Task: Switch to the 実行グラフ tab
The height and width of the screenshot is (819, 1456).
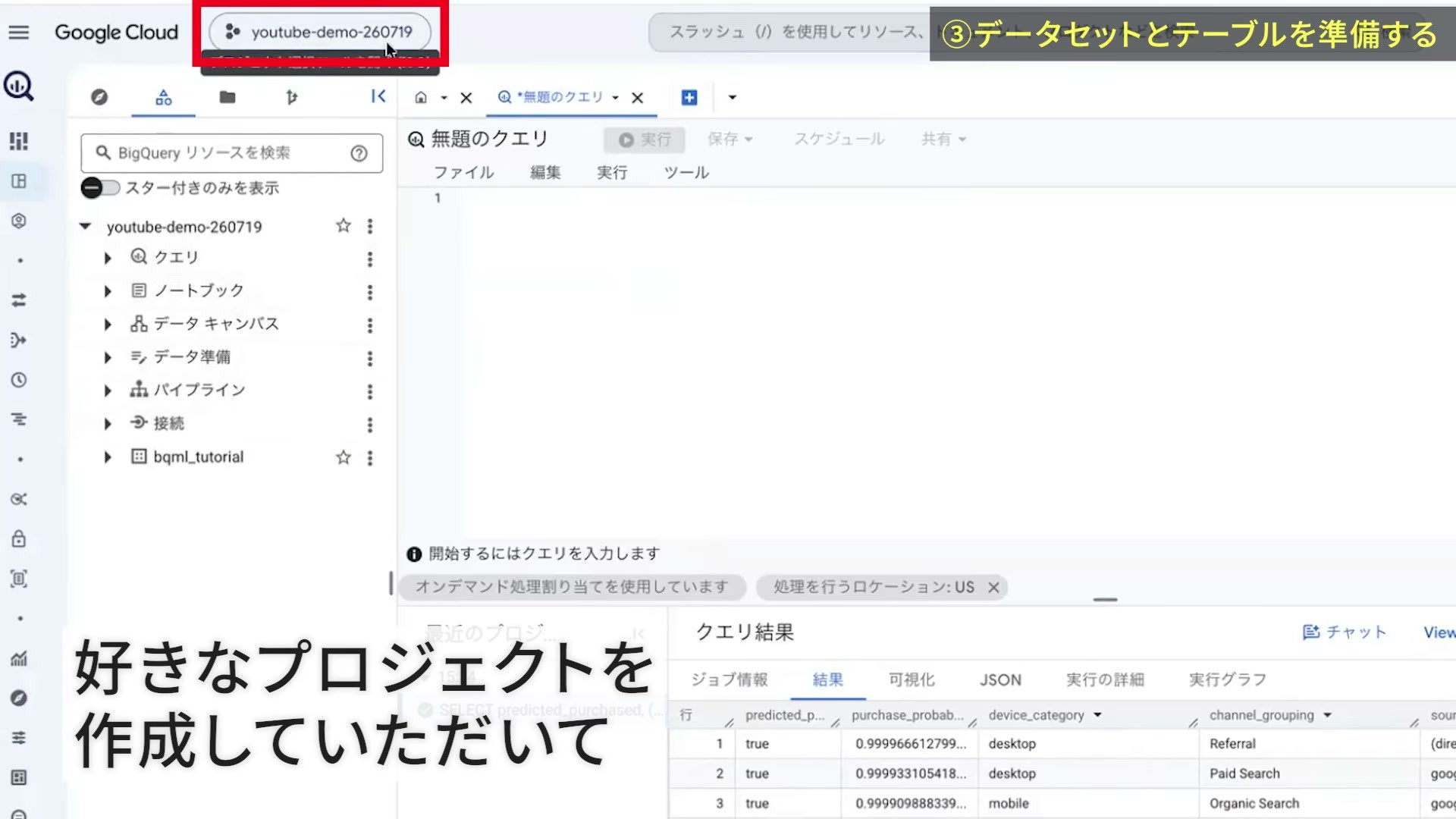Action: [1228, 679]
